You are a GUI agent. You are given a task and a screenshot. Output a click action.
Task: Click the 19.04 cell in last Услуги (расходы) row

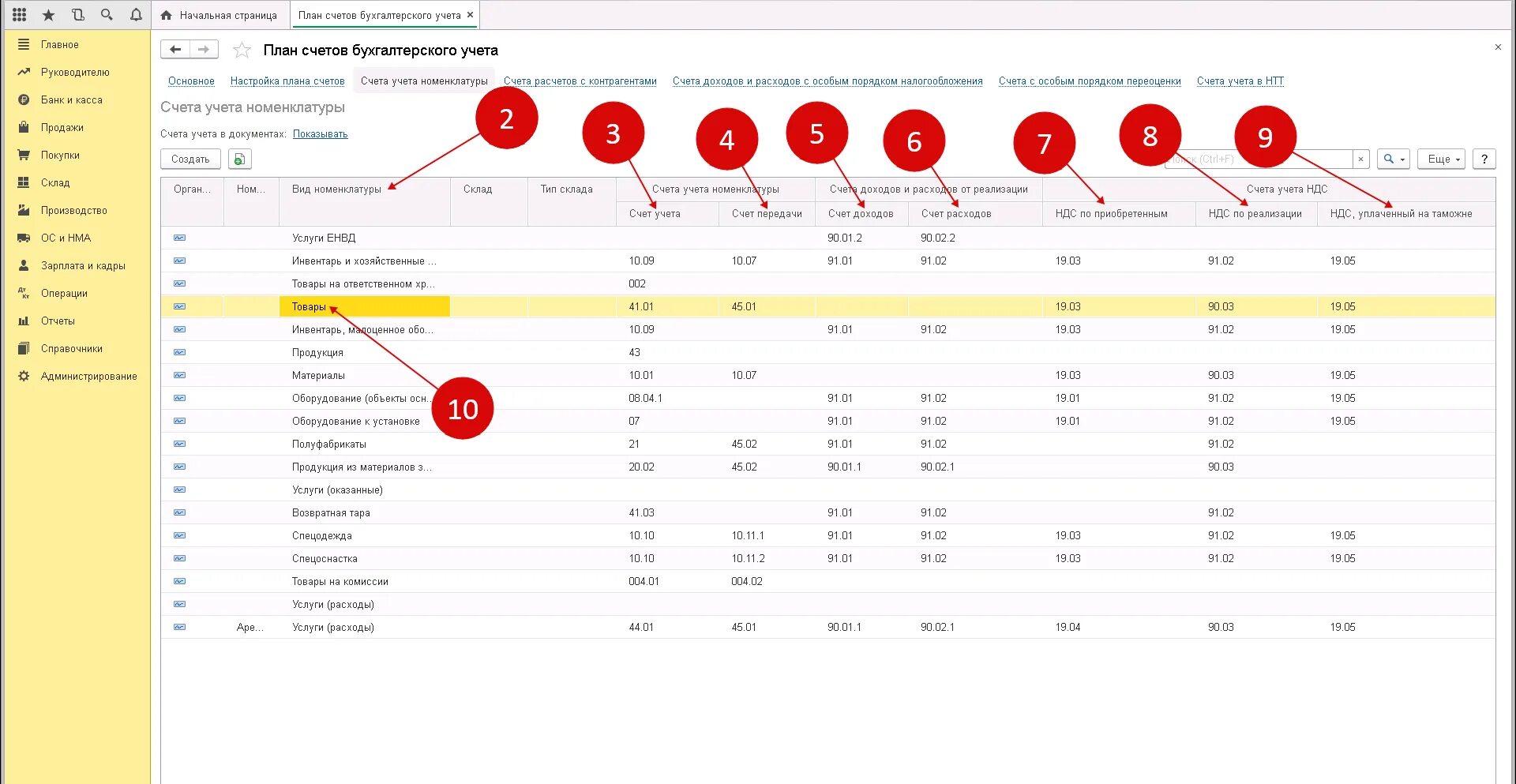coord(1119,627)
